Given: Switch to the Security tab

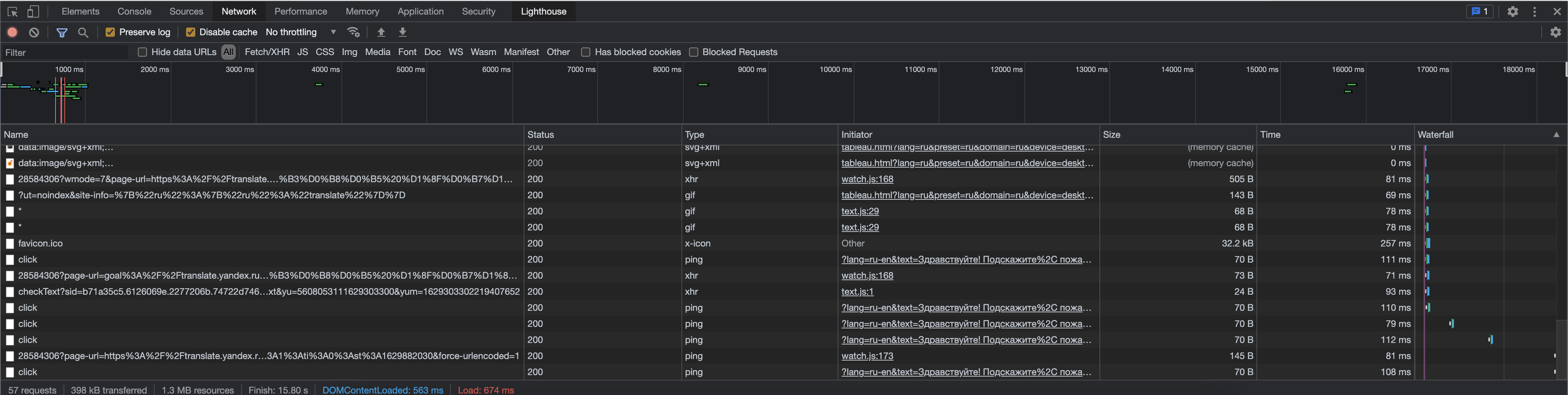Looking at the screenshot, I should tap(479, 11).
